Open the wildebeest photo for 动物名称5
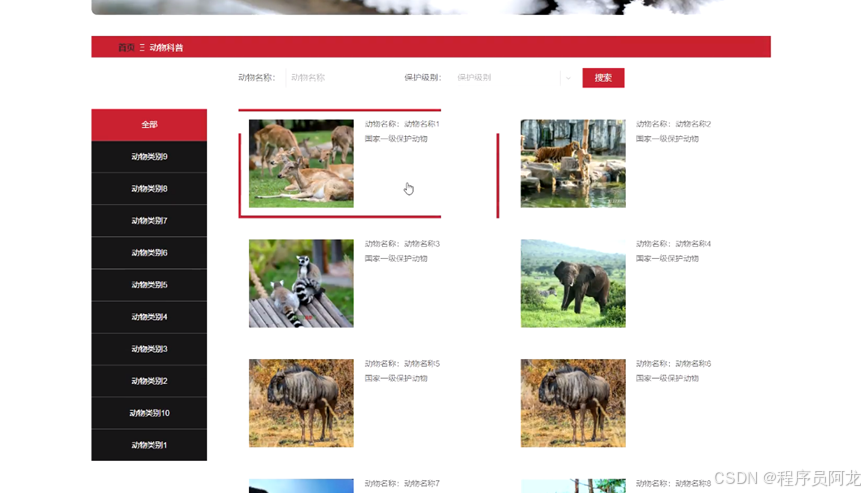This screenshot has height=493, width=865. click(301, 403)
